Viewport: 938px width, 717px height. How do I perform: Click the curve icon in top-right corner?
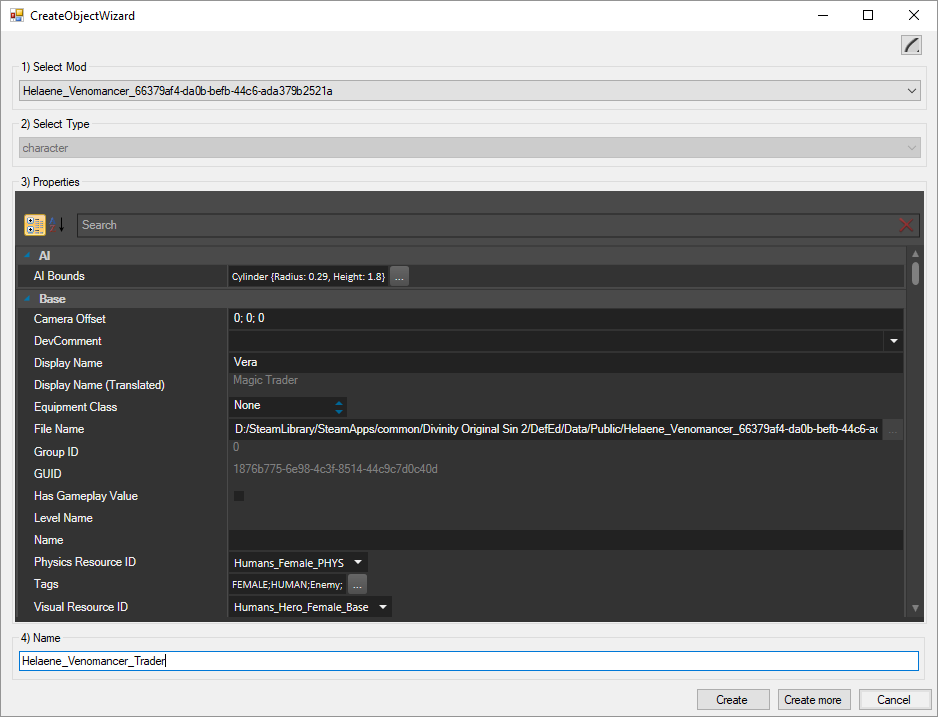click(x=911, y=45)
